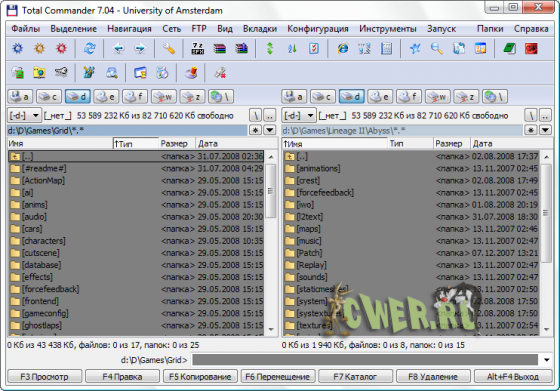Select network drive button in right panel
Image resolution: width=560 pixels, height=391 pixels.
495,96
